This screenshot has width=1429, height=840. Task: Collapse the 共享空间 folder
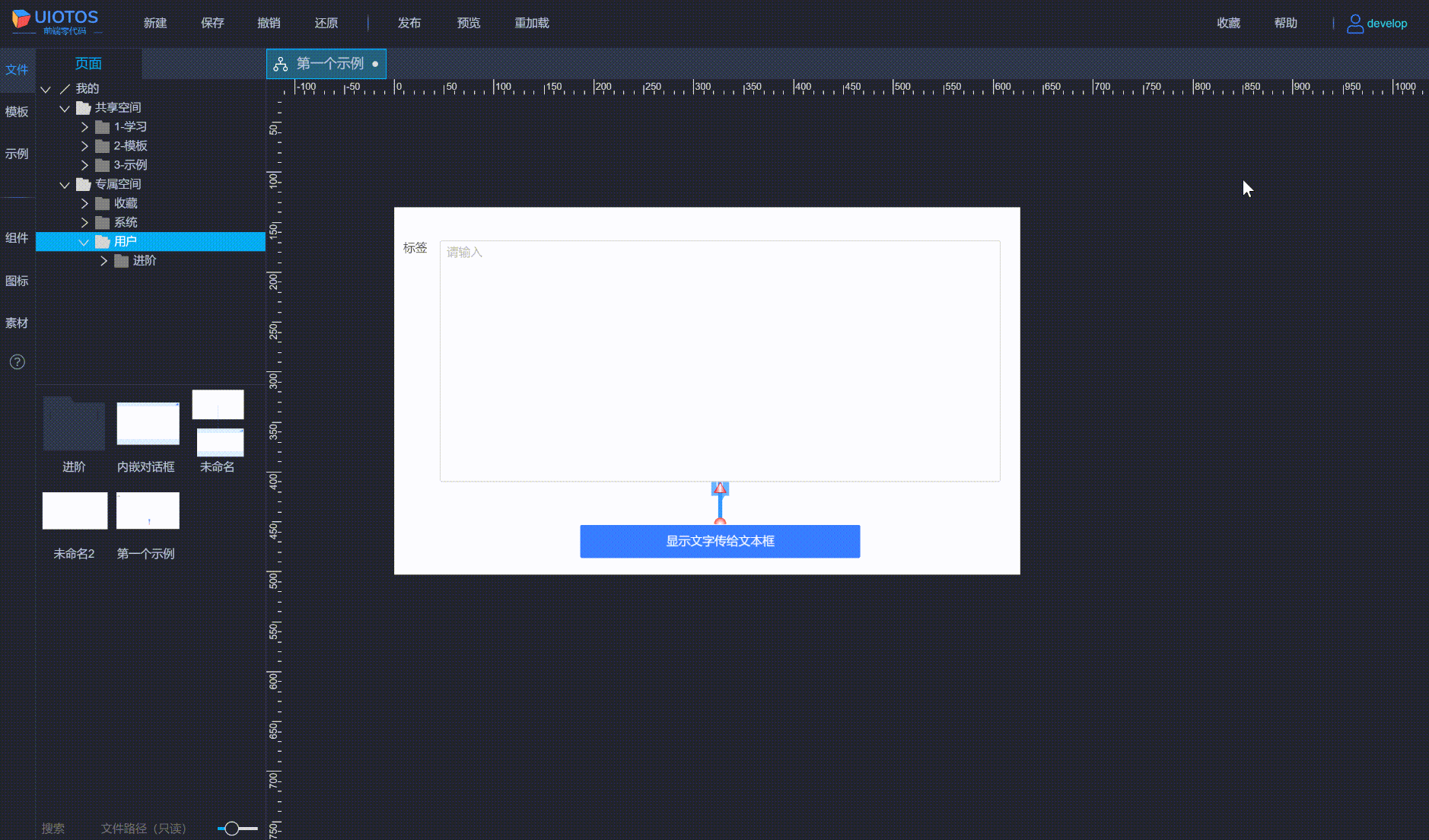[65, 107]
